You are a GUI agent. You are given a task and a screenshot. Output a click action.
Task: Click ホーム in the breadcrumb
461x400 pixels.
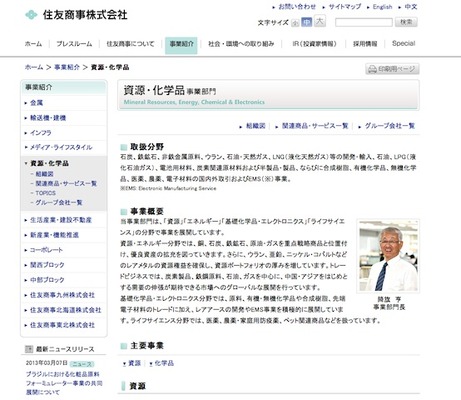34,67
